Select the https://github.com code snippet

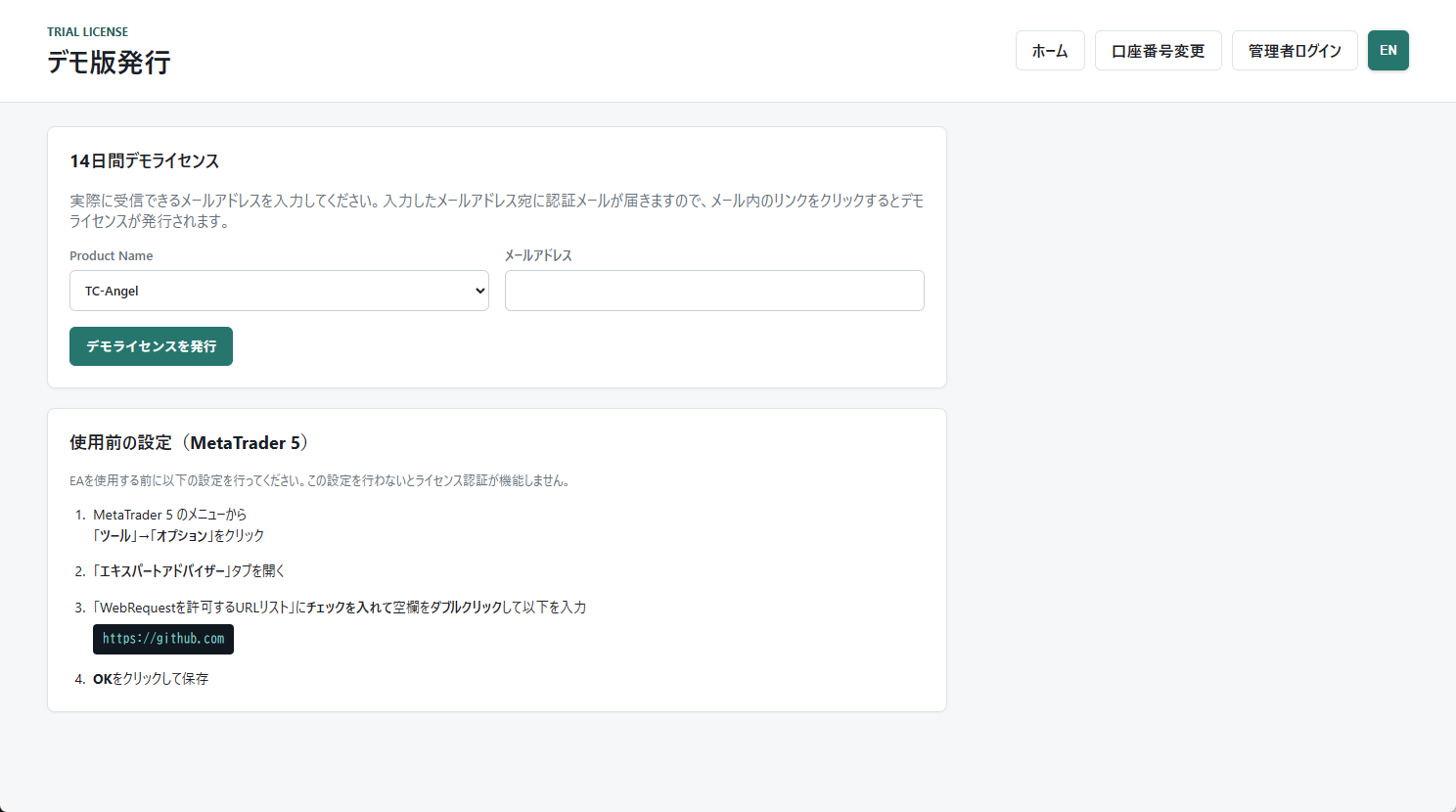point(163,639)
